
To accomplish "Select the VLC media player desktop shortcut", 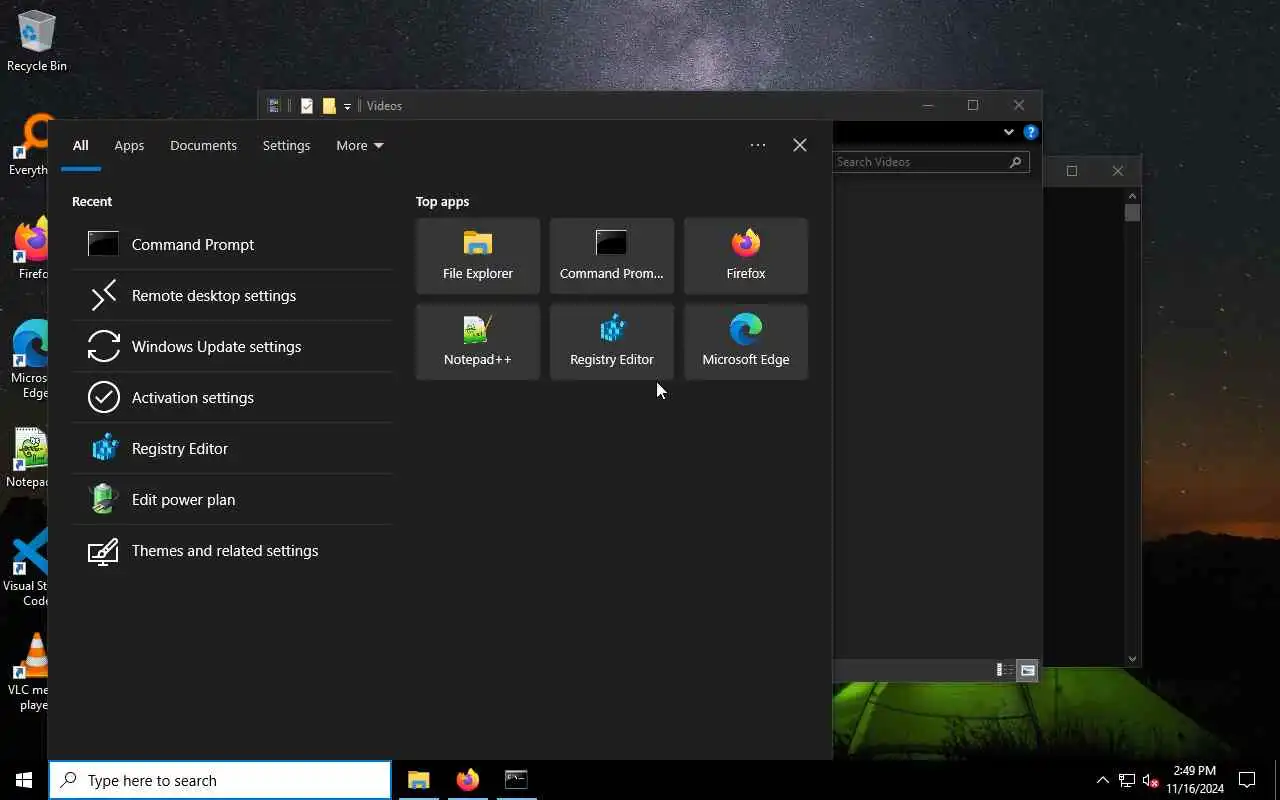I will coord(29,672).
